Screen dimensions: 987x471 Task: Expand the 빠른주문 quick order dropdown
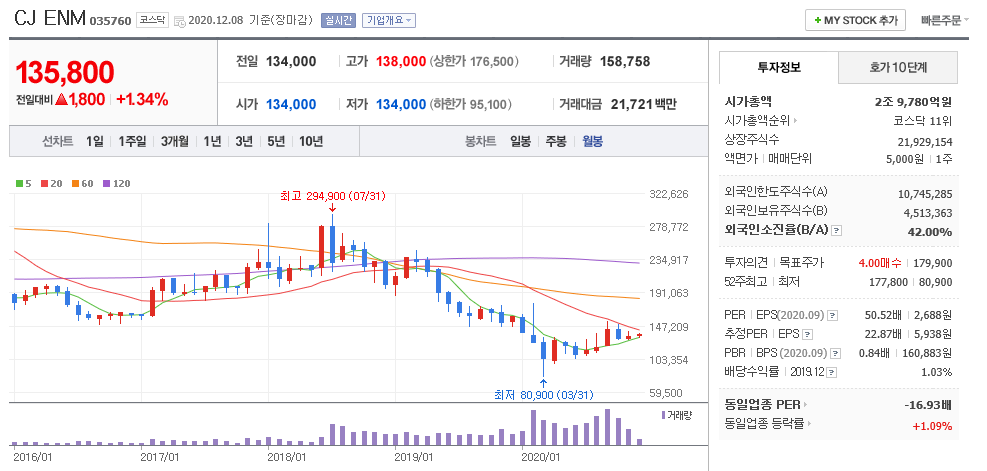pos(944,21)
